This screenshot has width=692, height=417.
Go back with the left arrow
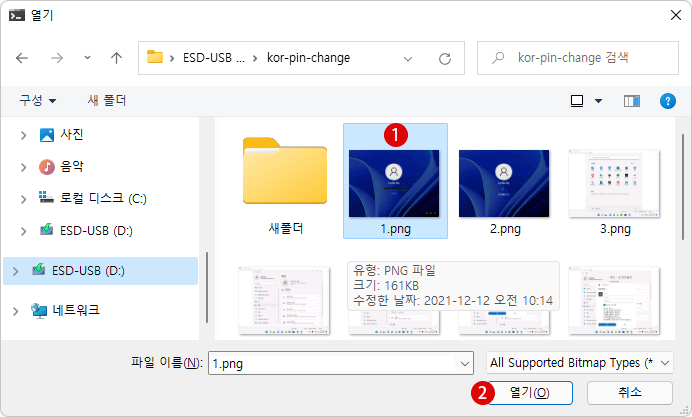[x=22, y=58]
